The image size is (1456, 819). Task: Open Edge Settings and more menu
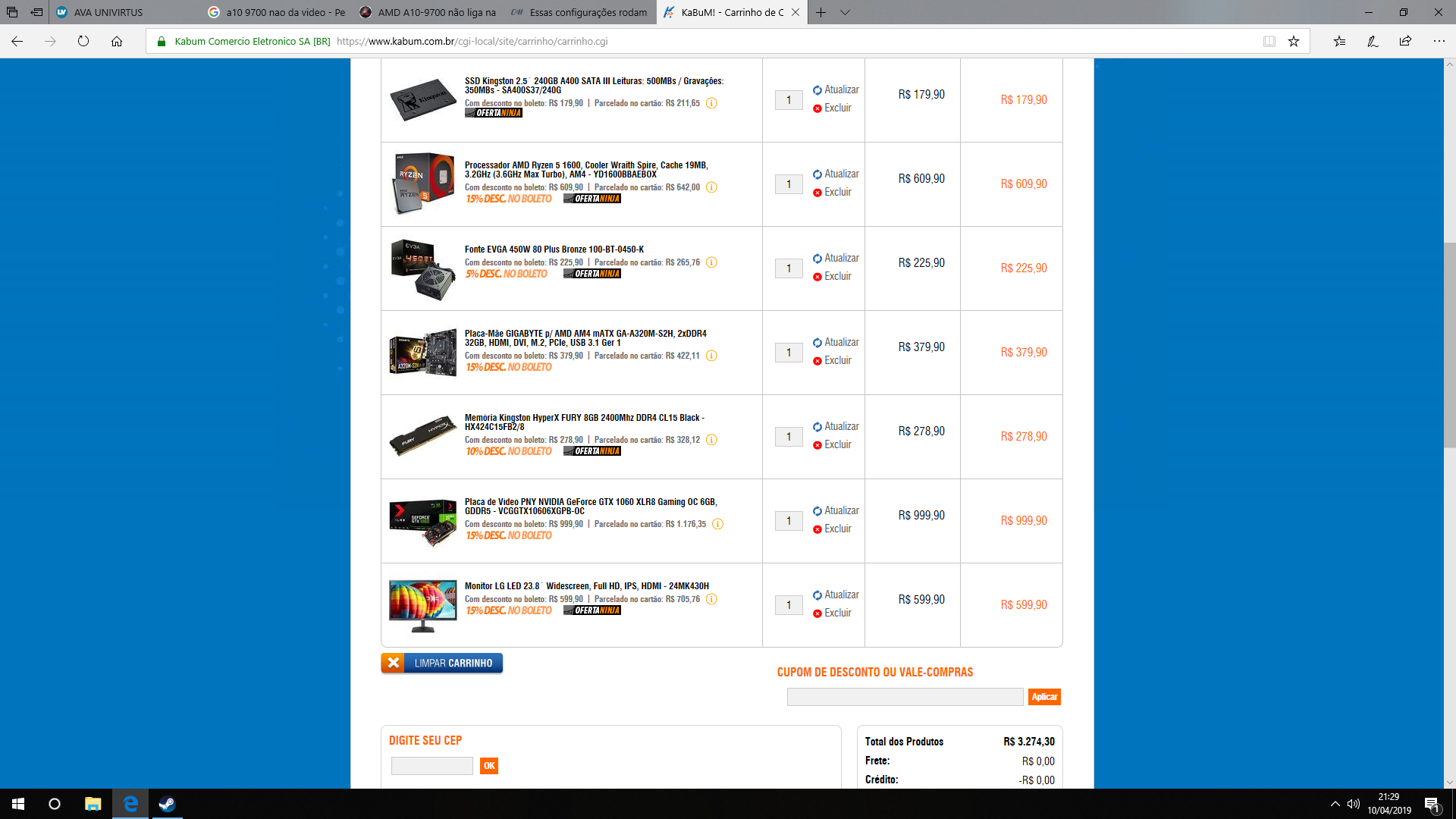(1439, 41)
